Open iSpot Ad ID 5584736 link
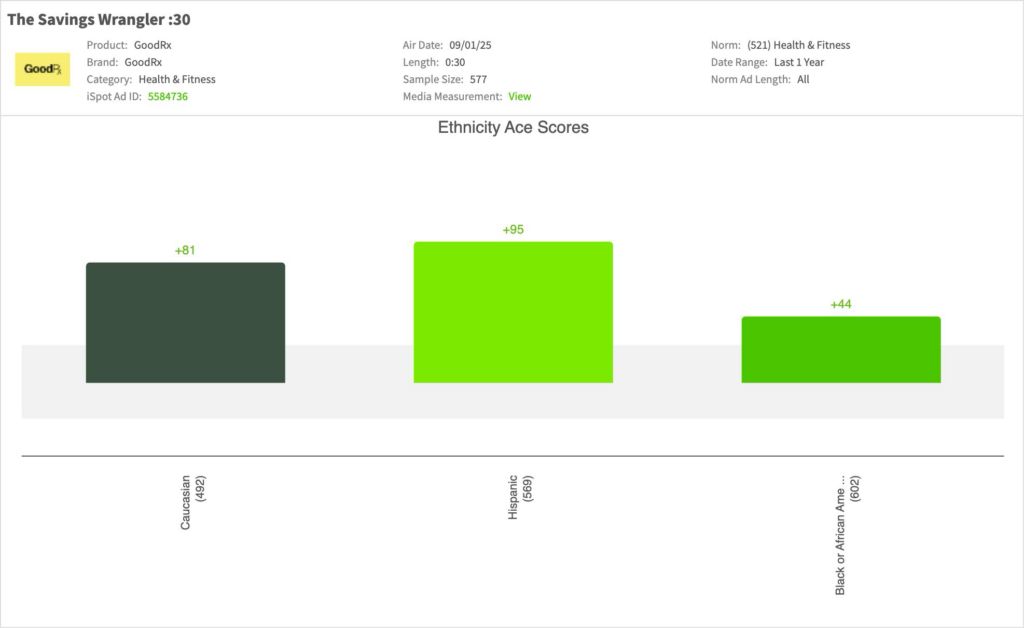The width and height of the screenshot is (1024, 628). click(168, 97)
